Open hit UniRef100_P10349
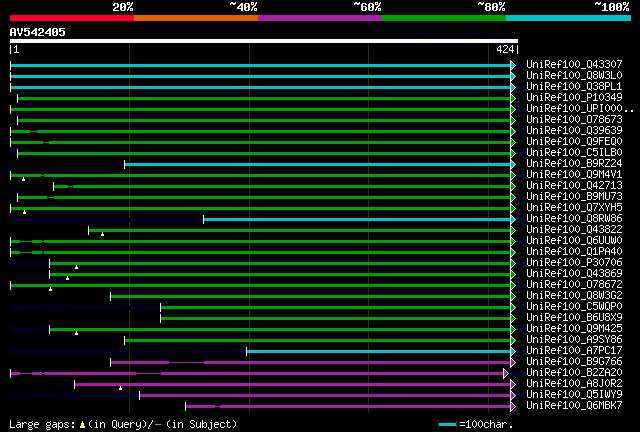 pyautogui.click(x=574, y=97)
